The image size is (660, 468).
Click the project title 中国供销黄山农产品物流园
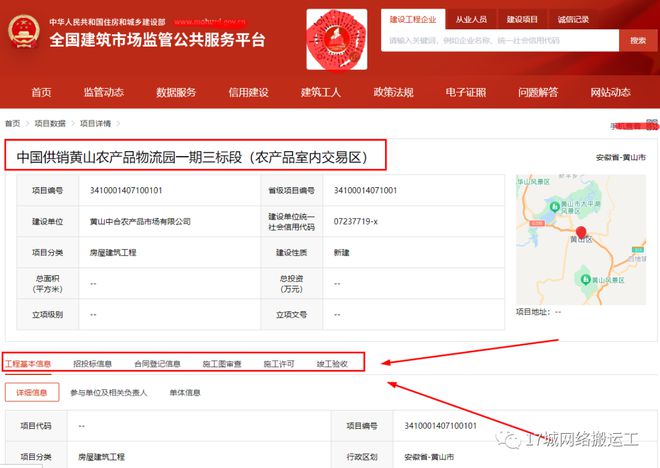tap(192, 157)
